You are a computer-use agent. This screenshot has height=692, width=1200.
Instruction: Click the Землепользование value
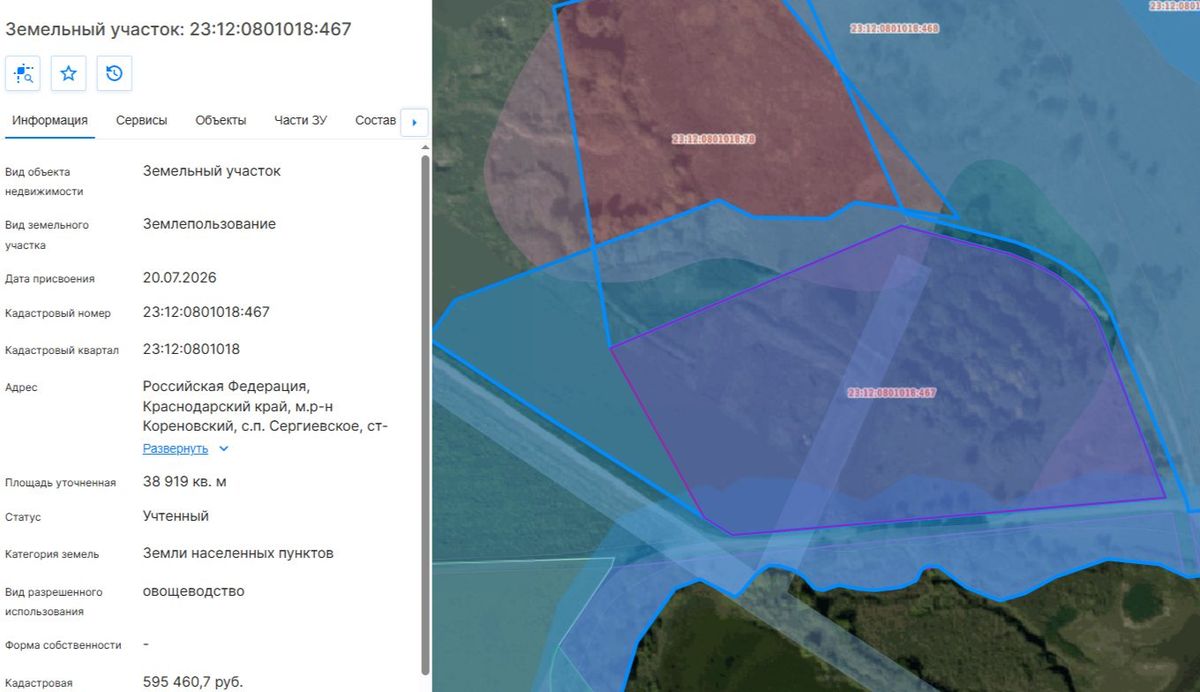coord(210,224)
